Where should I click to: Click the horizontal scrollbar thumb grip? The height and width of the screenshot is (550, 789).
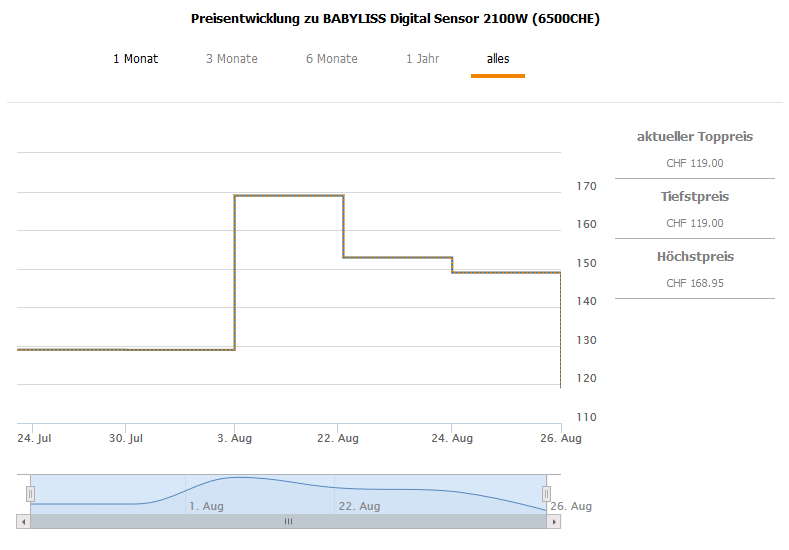click(x=288, y=522)
